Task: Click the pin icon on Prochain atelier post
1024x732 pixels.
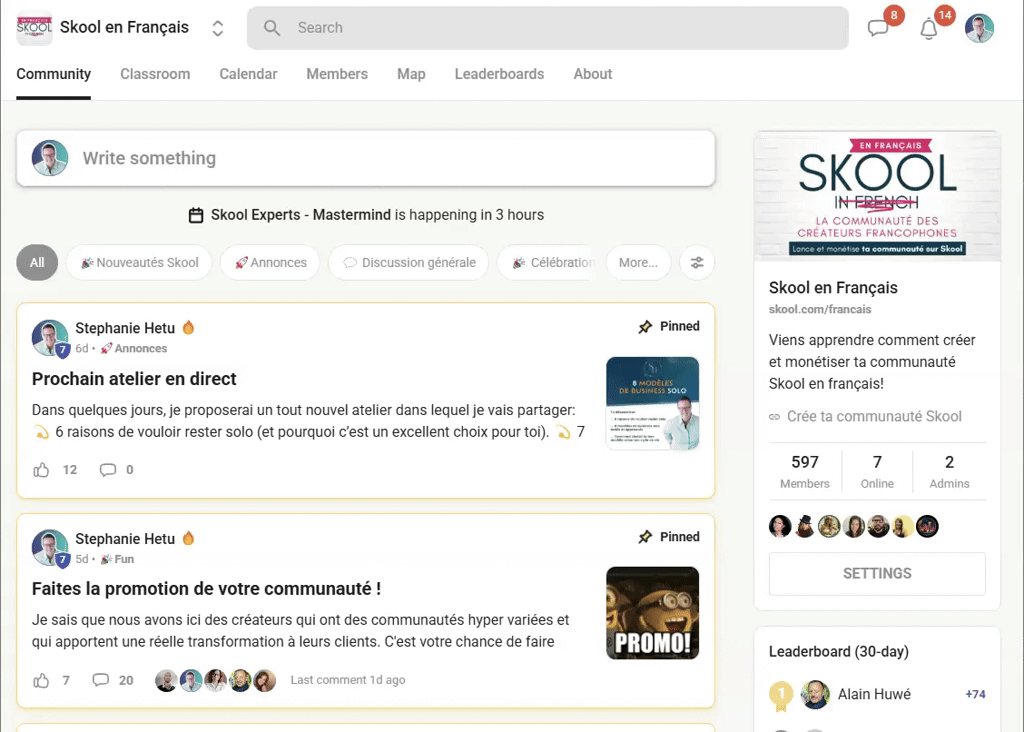Action: [645, 326]
